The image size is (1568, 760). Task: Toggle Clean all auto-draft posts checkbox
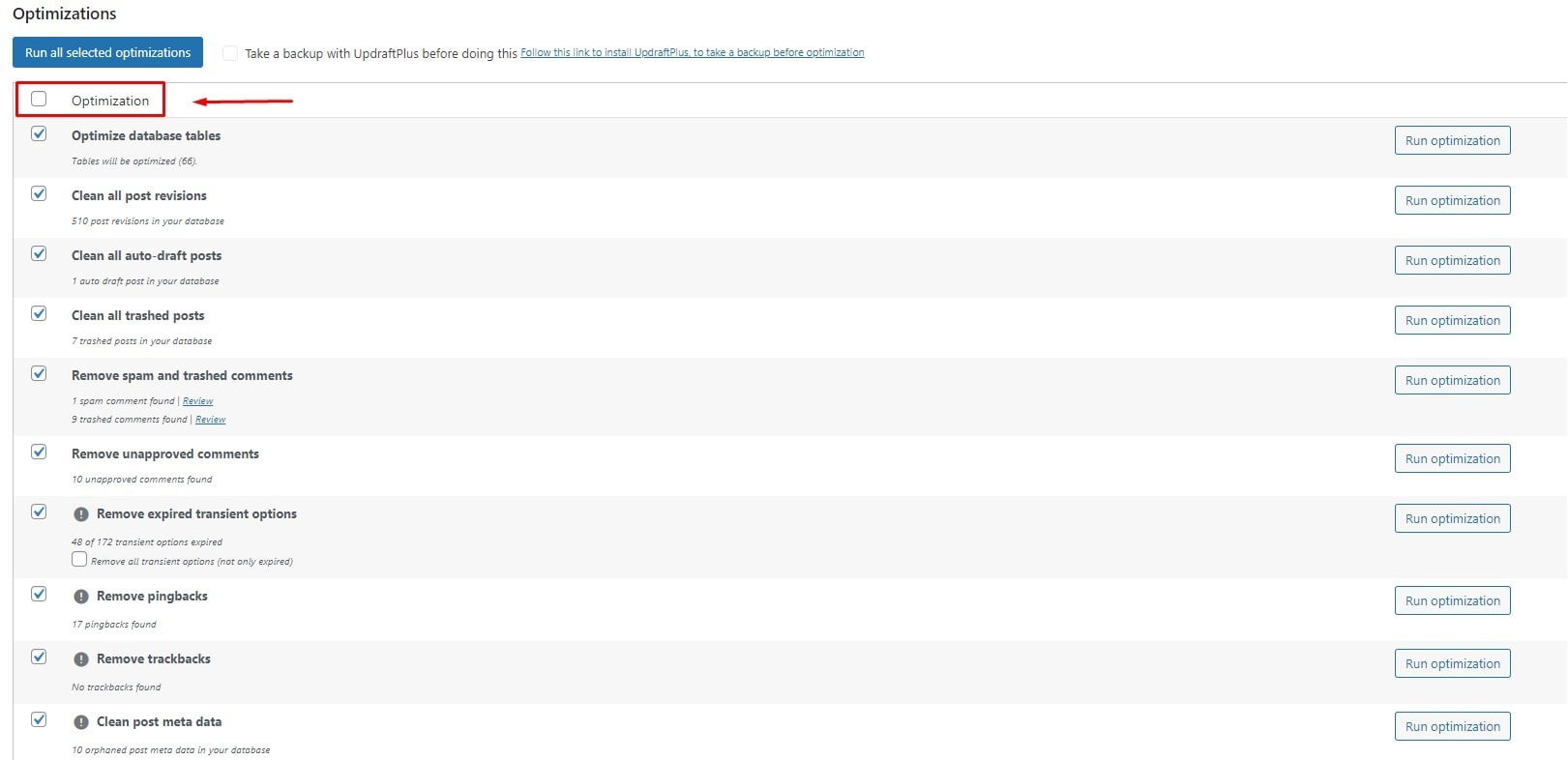click(39, 253)
